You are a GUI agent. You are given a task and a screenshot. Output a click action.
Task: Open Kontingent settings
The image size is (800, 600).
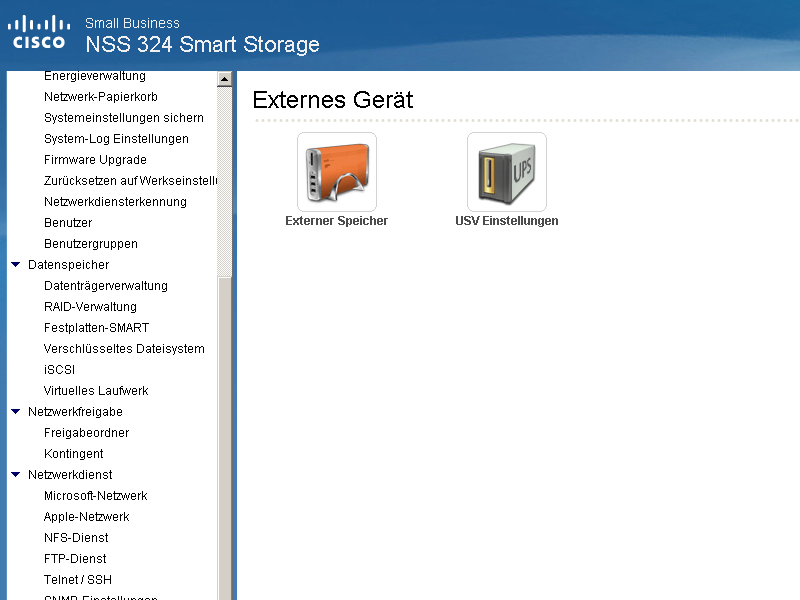pos(73,454)
